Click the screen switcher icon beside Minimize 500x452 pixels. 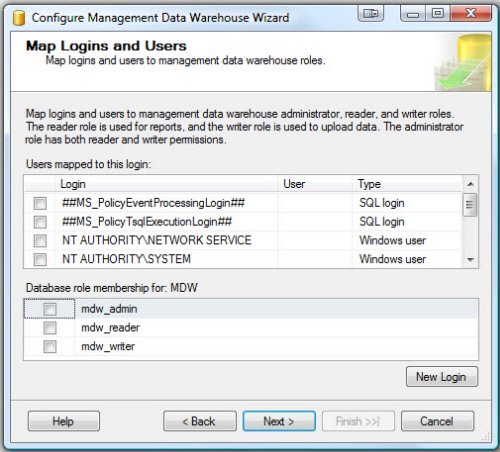[x=370, y=14]
